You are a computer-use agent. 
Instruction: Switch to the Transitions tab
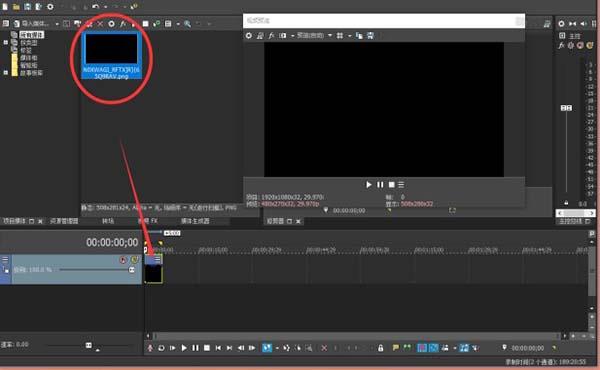(108, 221)
